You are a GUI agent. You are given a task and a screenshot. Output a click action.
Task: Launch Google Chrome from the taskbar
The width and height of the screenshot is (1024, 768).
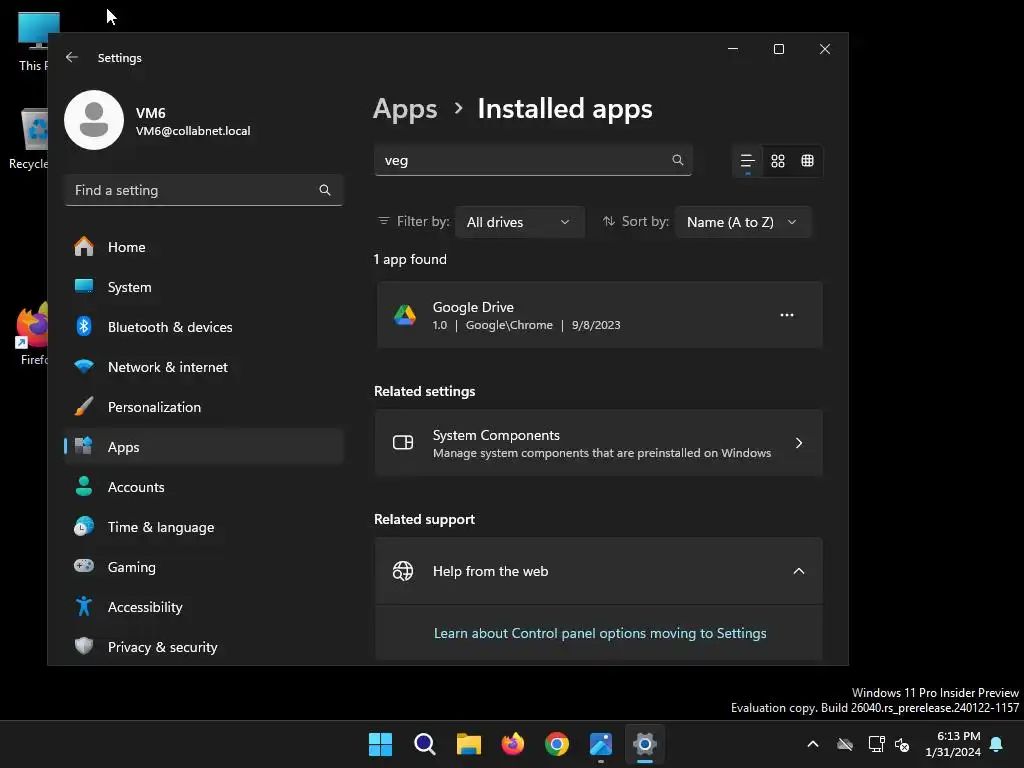(x=556, y=744)
